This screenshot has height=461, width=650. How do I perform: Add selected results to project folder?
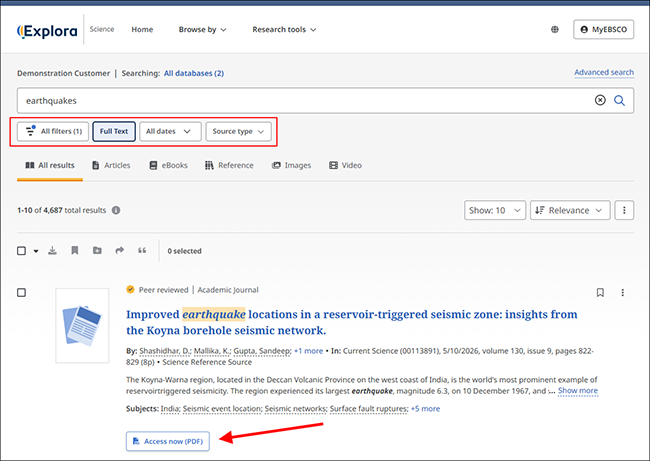point(97,250)
